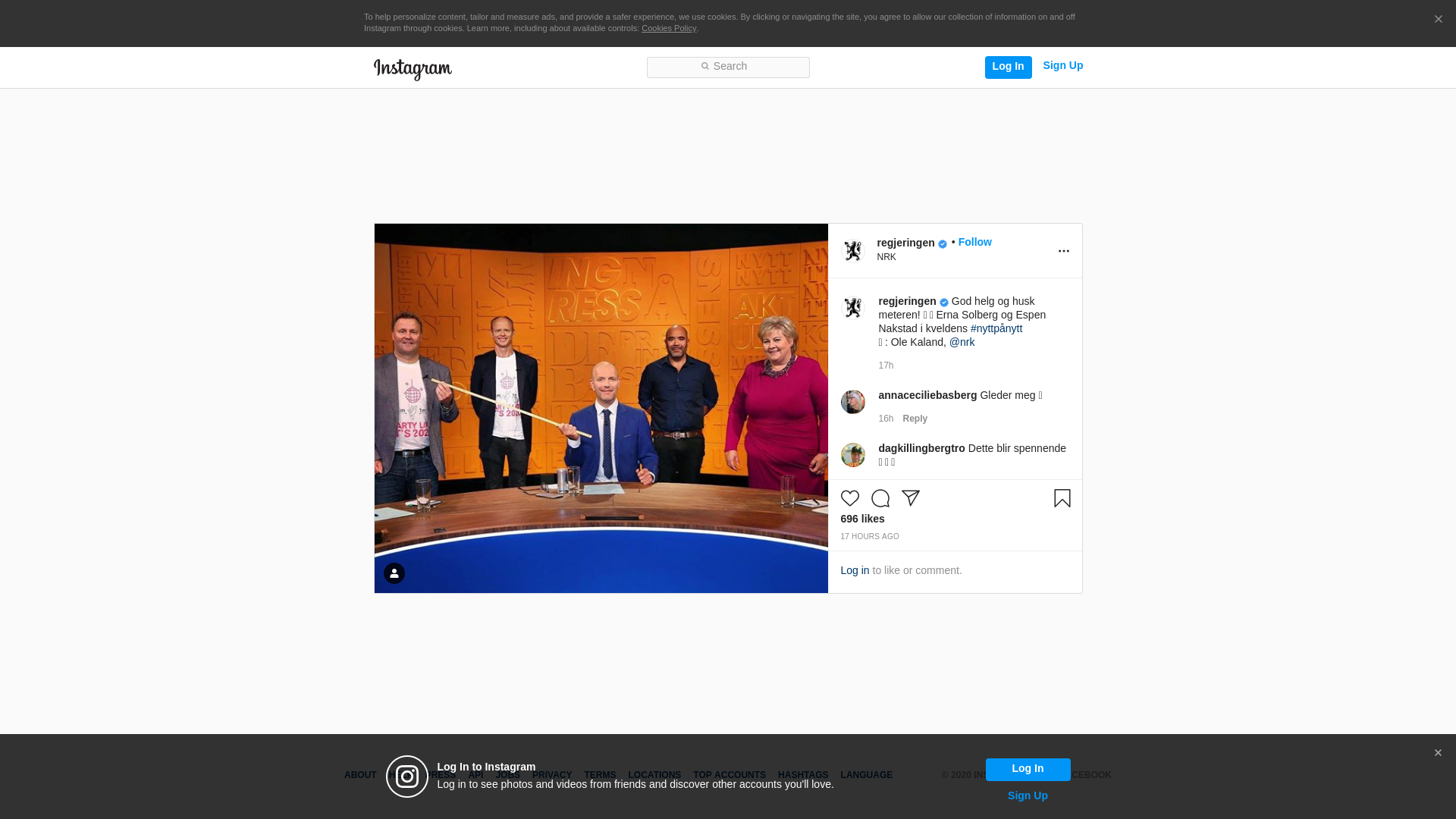Click the dagkillingbergtro commenter avatar
1456x819 pixels.
[x=853, y=455]
